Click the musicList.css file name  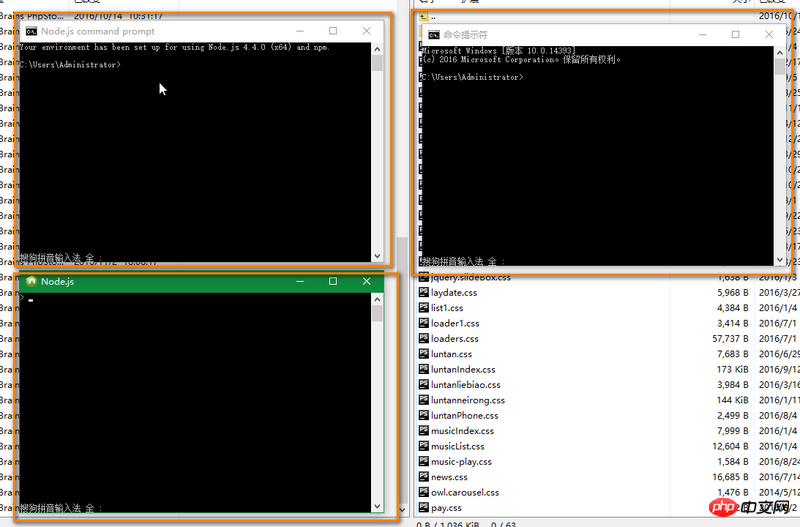click(x=458, y=446)
